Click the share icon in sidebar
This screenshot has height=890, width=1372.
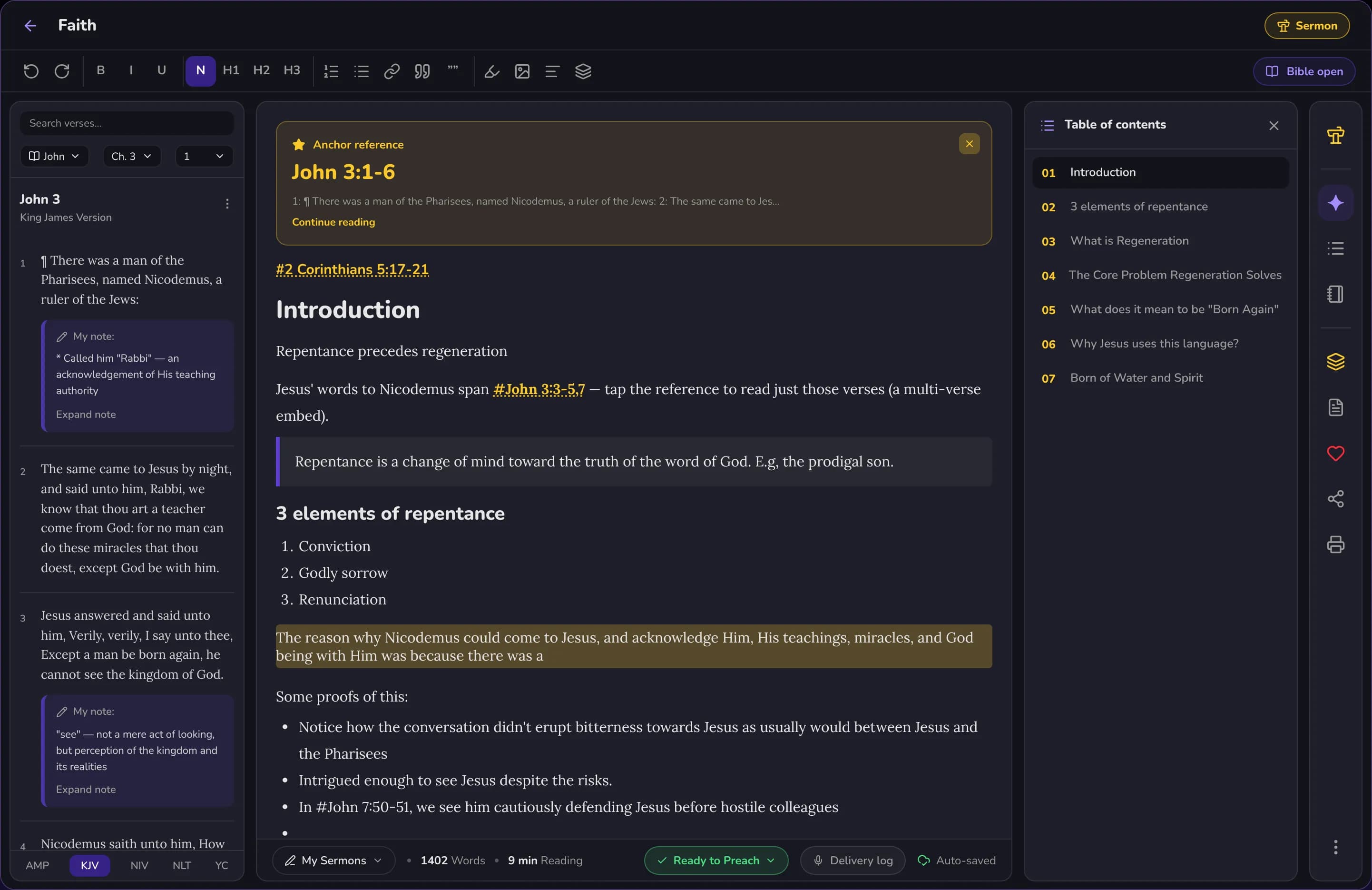pos(1336,499)
